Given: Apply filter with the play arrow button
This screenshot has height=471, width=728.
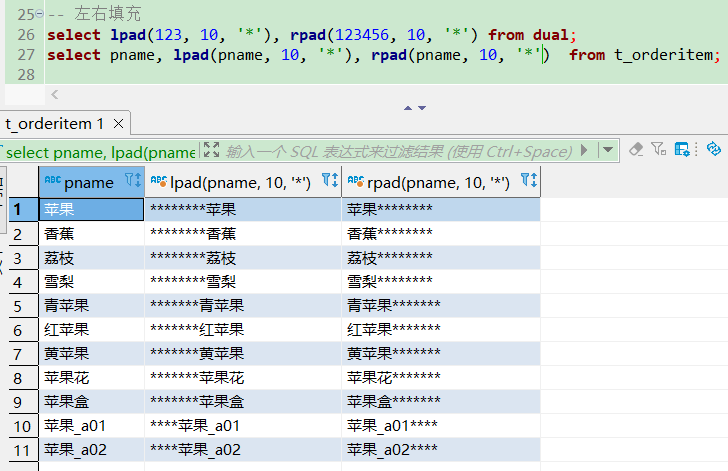Looking at the screenshot, I should (x=584, y=150).
